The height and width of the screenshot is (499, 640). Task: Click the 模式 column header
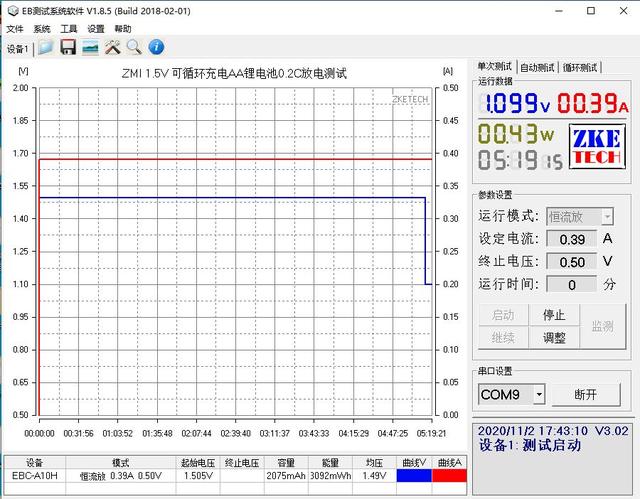pos(121,463)
